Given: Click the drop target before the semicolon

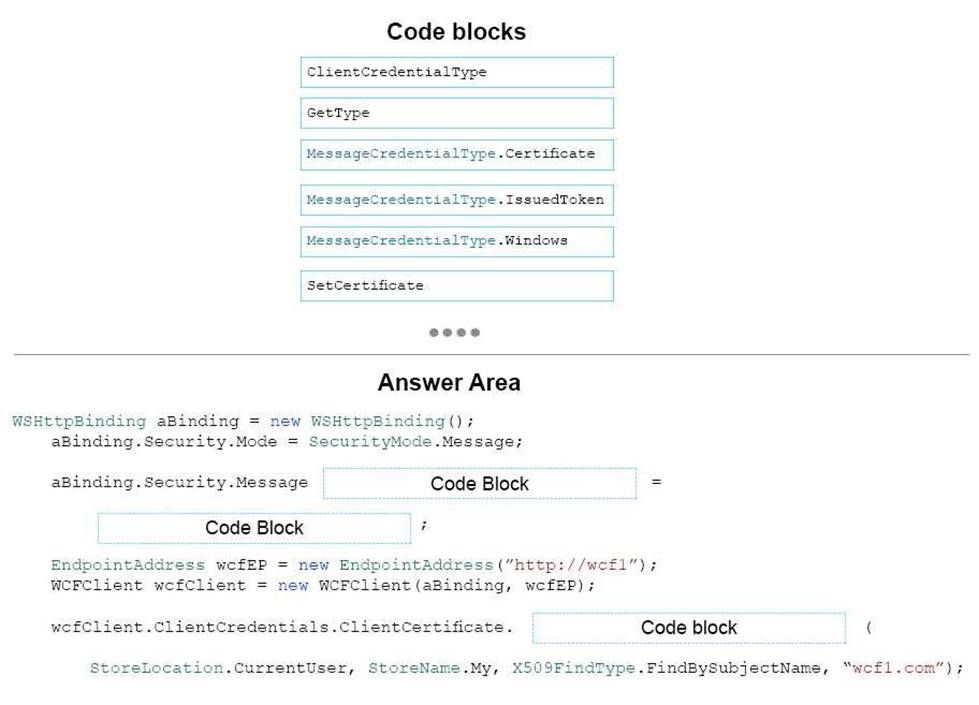Looking at the screenshot, I should (254, 528).
